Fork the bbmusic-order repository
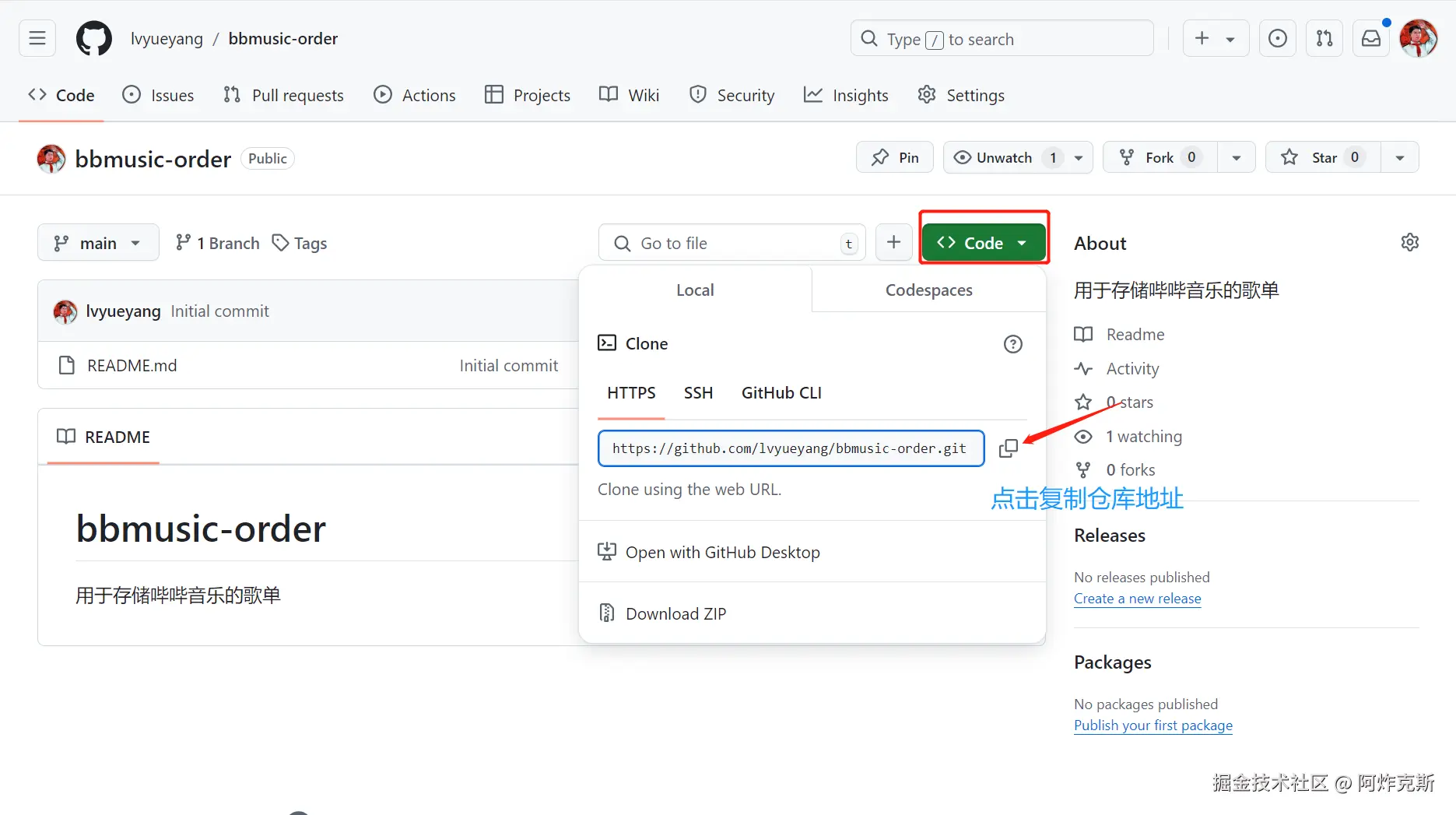This screenshot has height=815, width=1456. (1160, 157)
